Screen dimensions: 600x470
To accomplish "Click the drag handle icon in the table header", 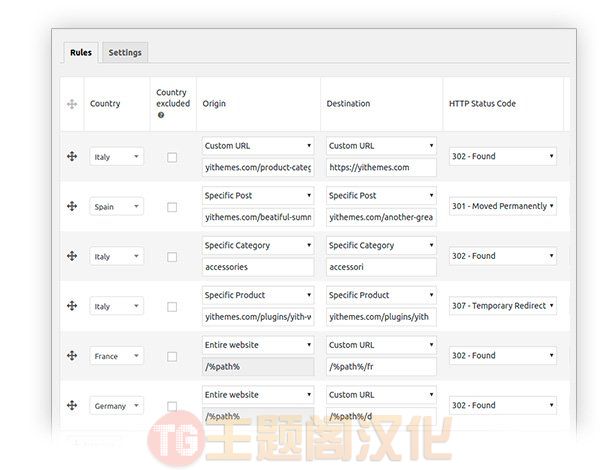I will [72, 104].
